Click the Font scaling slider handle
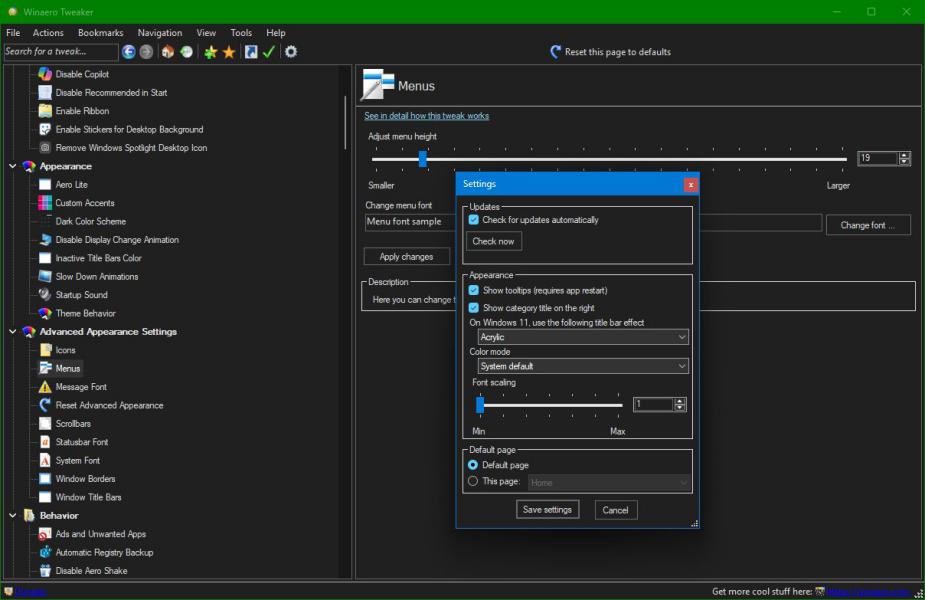Screen dimensions: 925x600 click(480, 405)
